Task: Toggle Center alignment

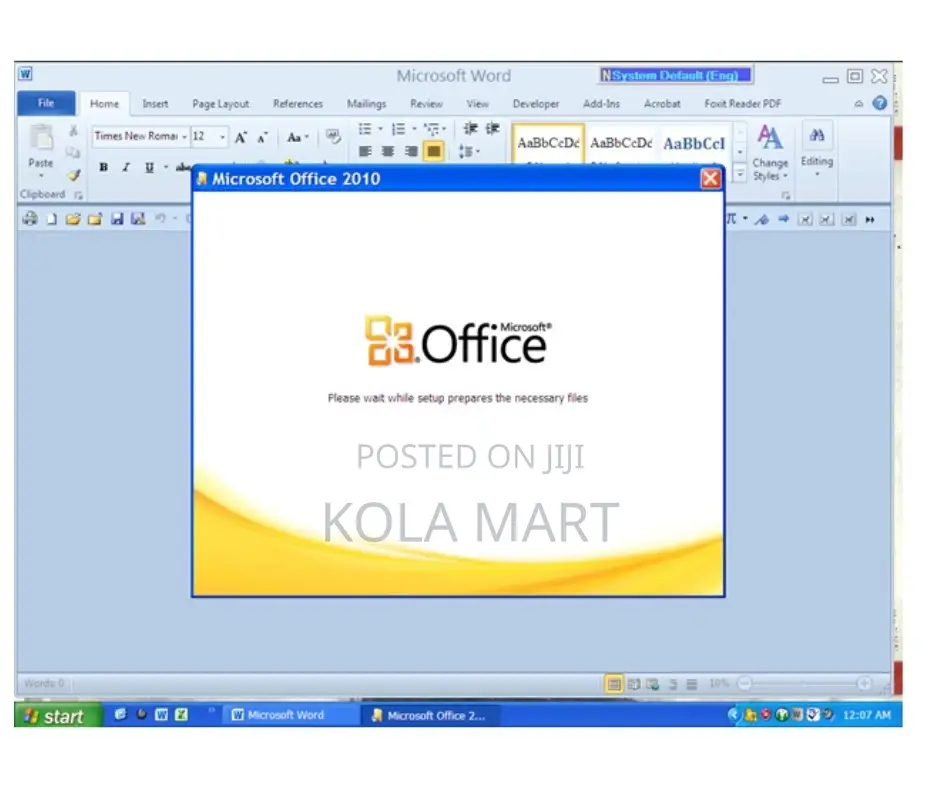Action: click(x=388, y=151)
